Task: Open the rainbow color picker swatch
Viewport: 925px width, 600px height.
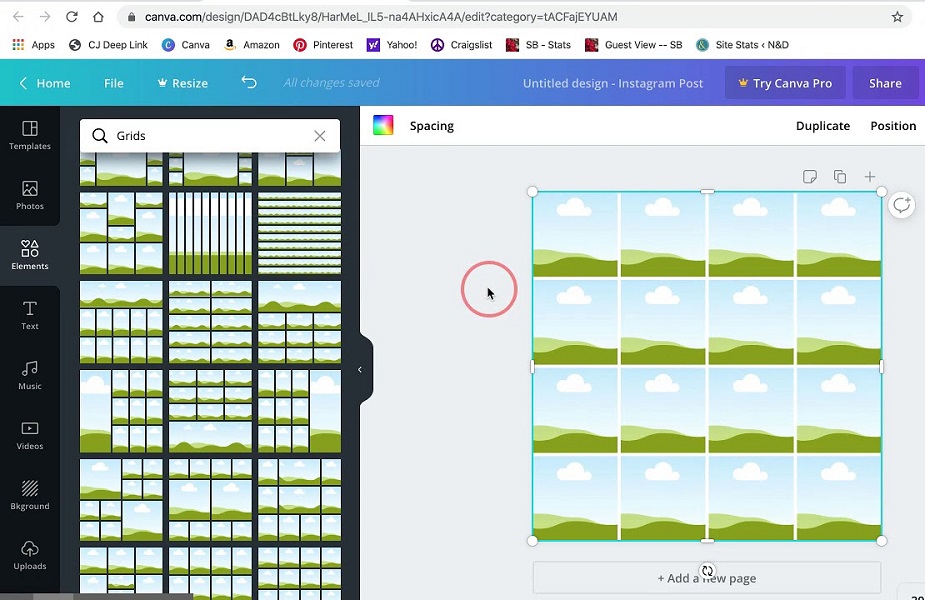Action: coord(383,125)
